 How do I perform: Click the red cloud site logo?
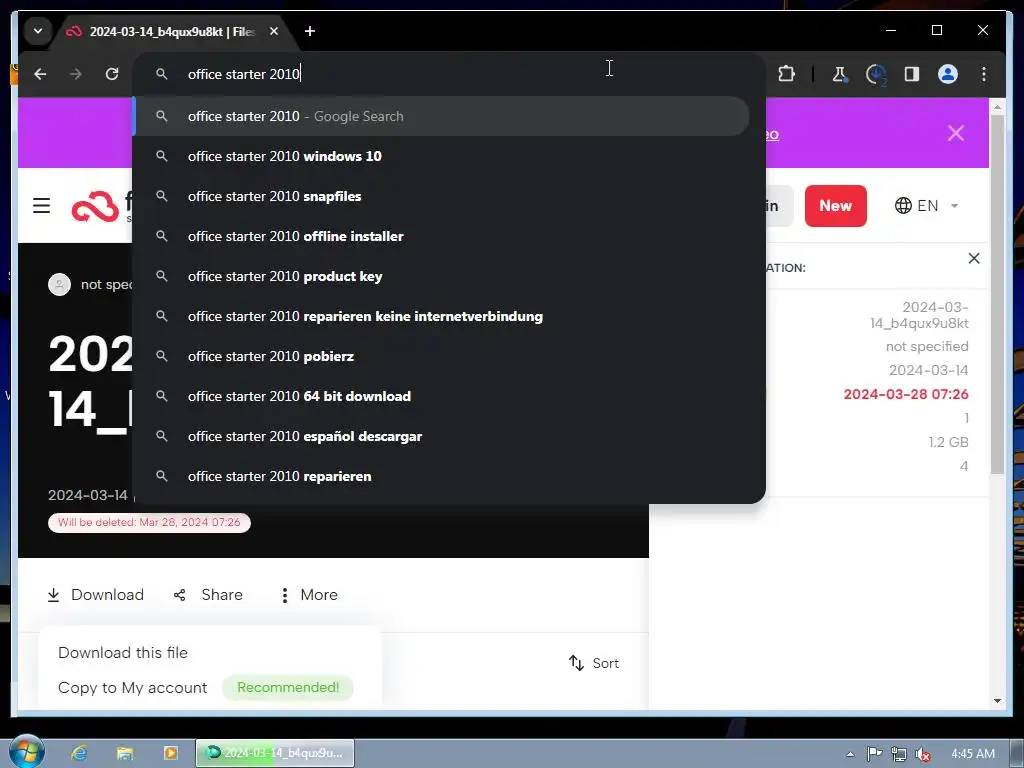(x=95, y=206)
